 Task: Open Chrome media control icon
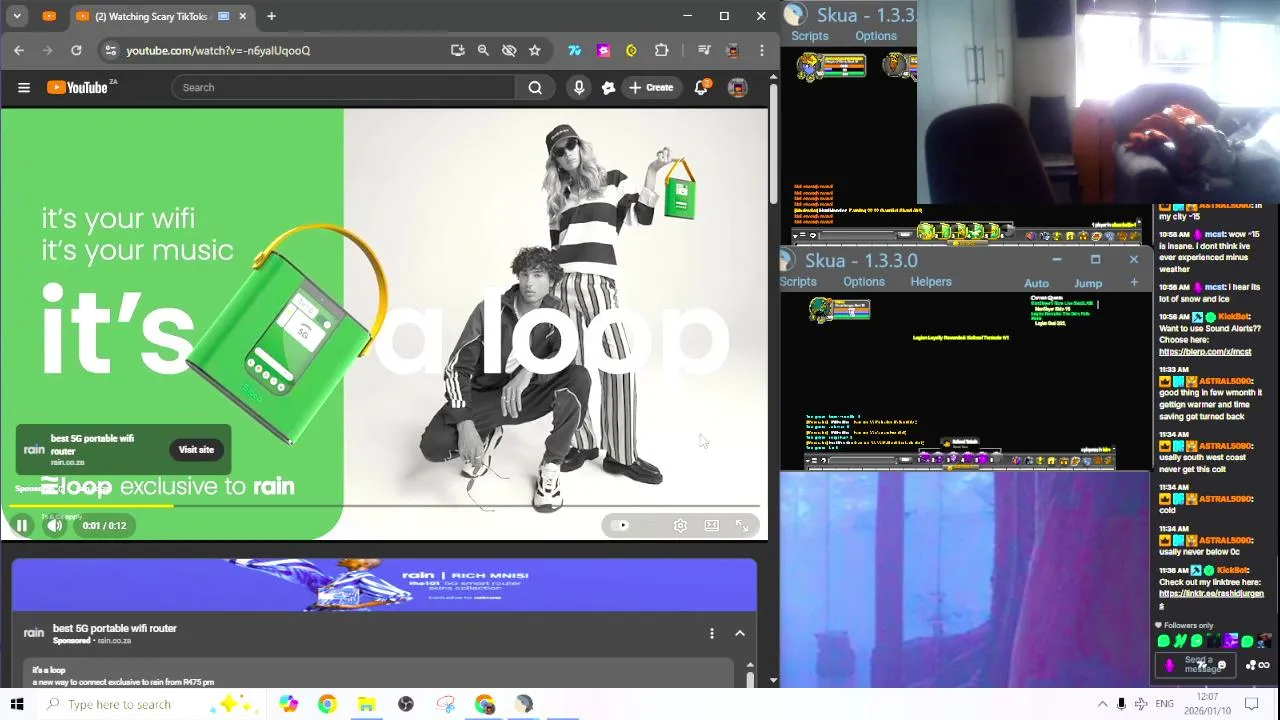[x=704, y=50]
